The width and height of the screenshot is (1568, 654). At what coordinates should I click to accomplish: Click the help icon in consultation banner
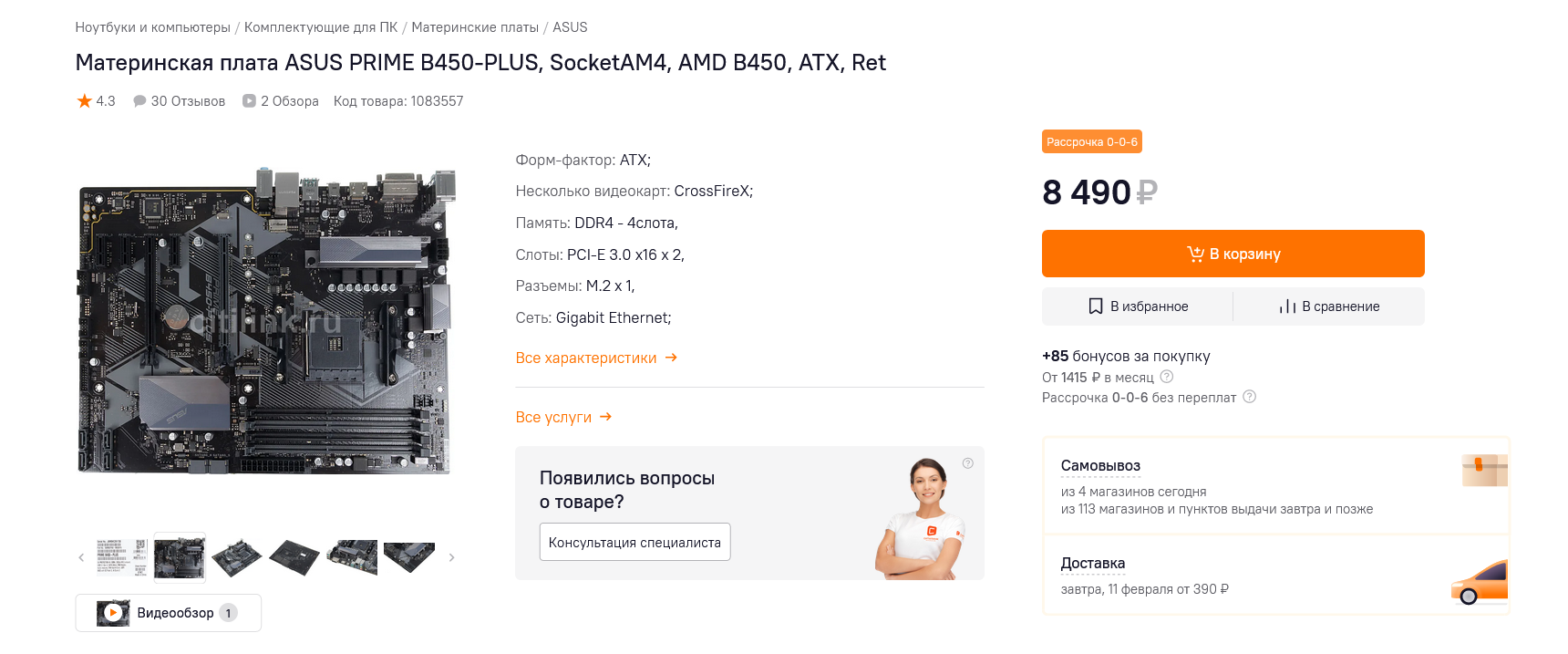[x=968, y=463]
